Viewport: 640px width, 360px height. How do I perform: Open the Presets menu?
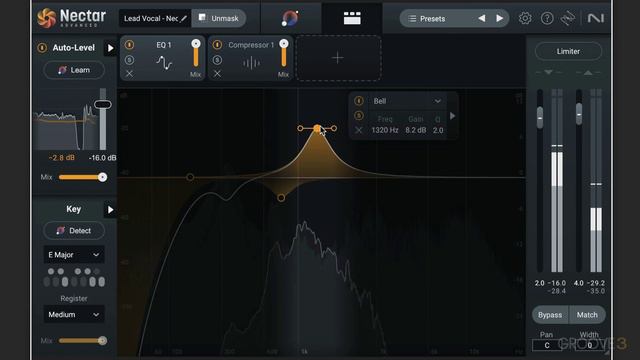[433, 18]
